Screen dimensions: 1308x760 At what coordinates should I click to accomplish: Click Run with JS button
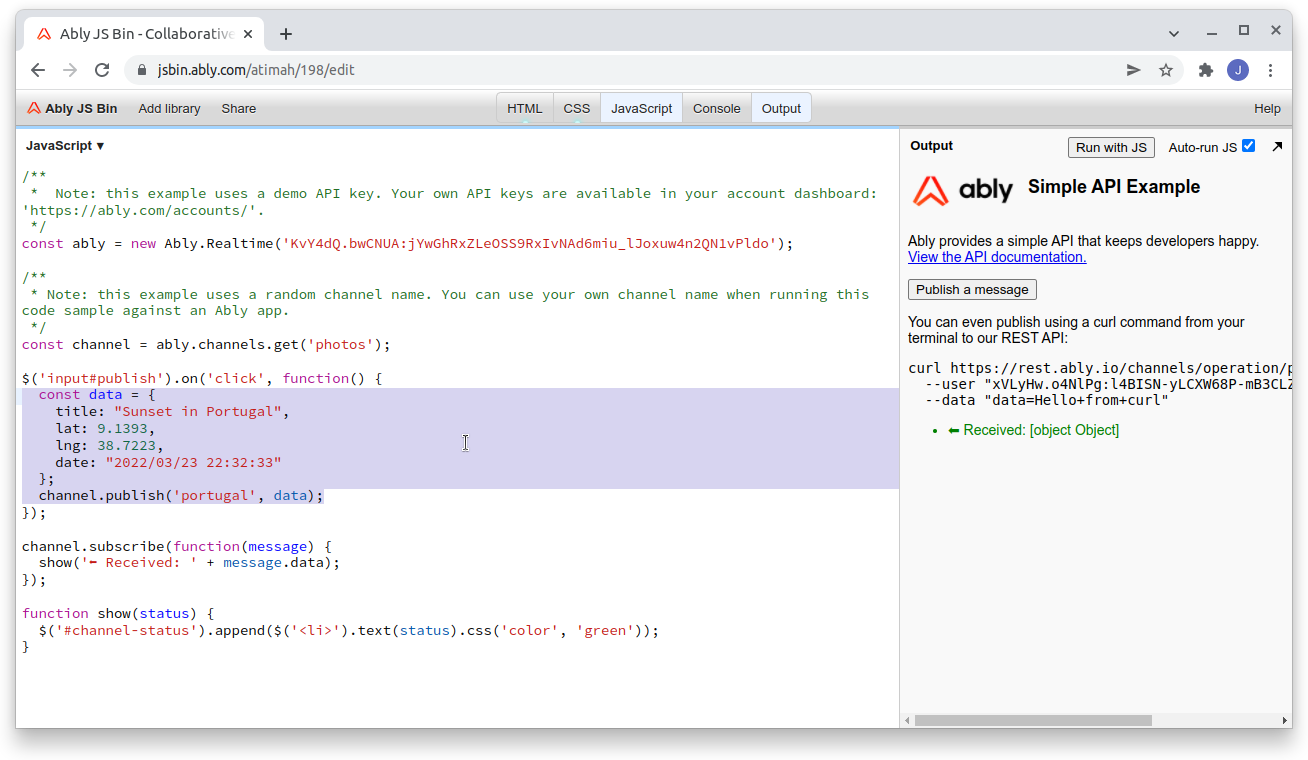point(1111,147)
